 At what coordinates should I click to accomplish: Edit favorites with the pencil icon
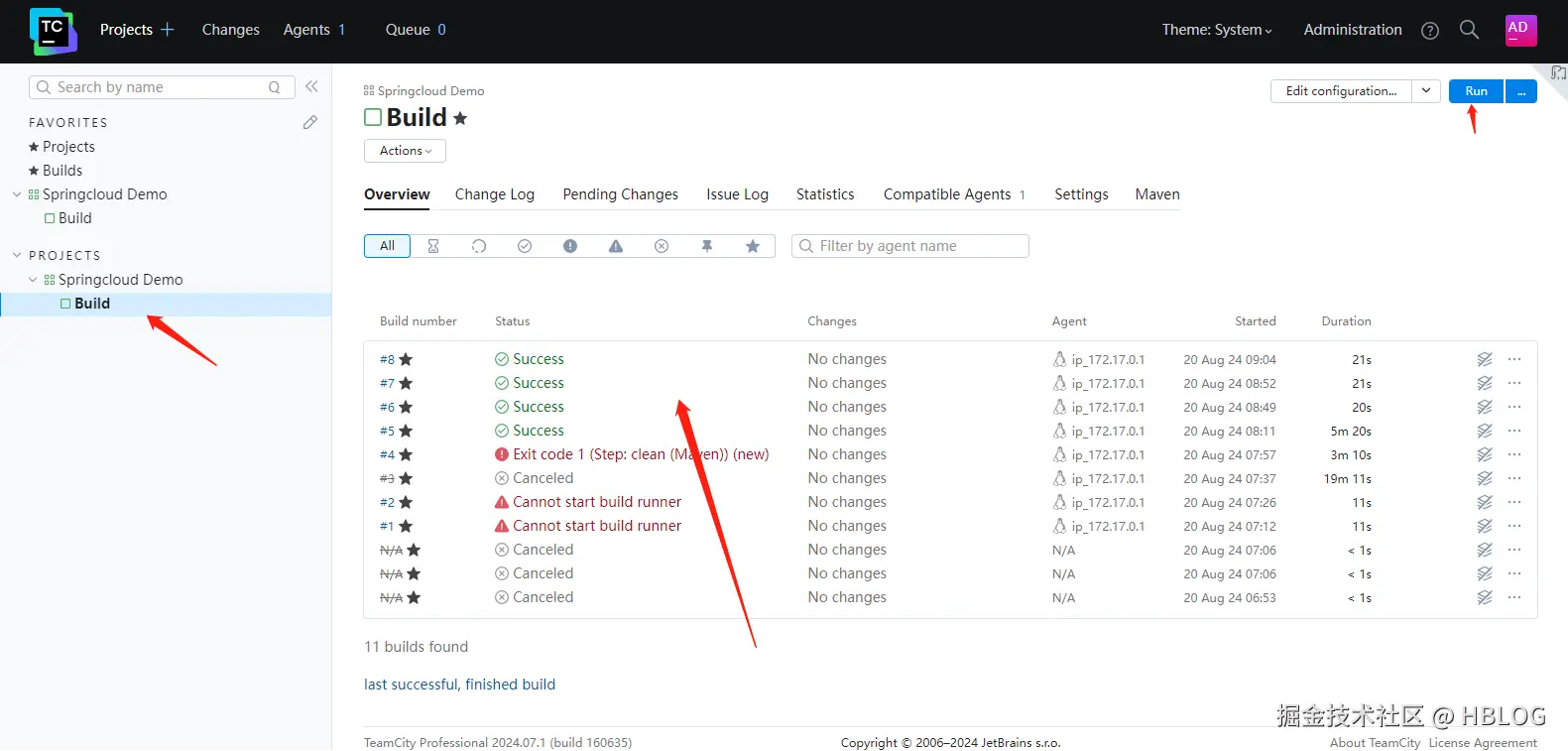point(310,122)
